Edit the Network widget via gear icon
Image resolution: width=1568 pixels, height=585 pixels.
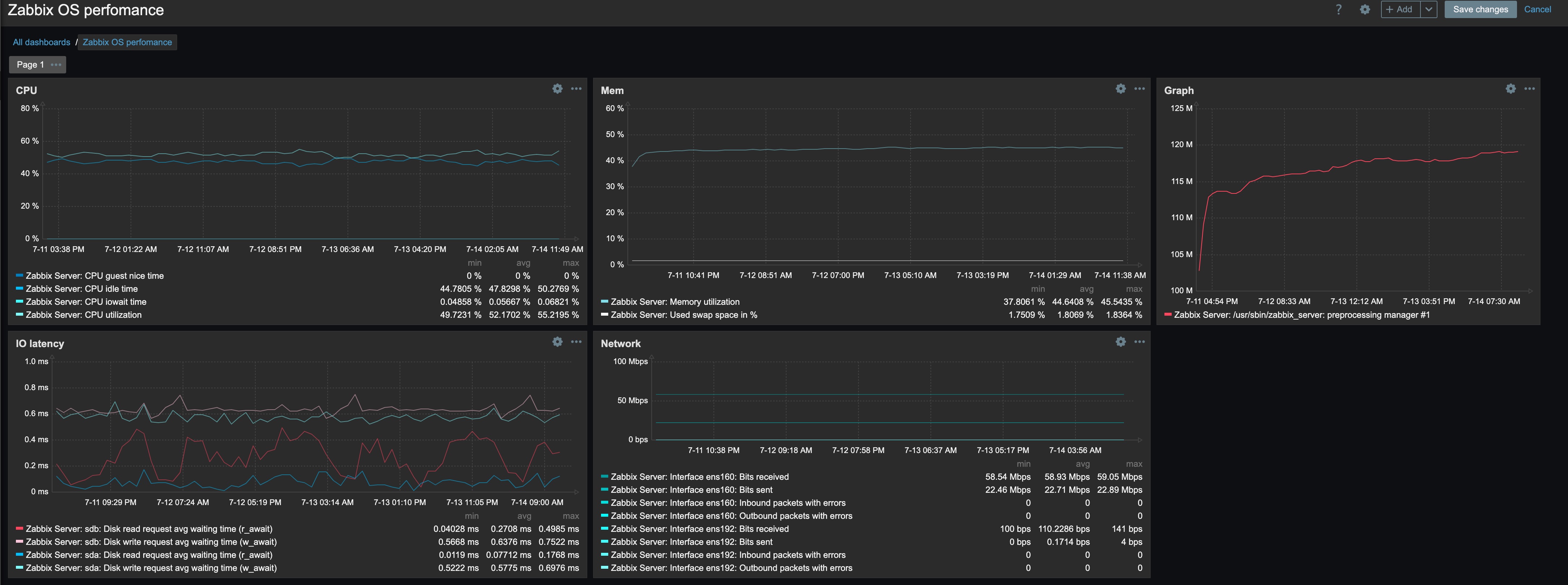[1121, 342]
